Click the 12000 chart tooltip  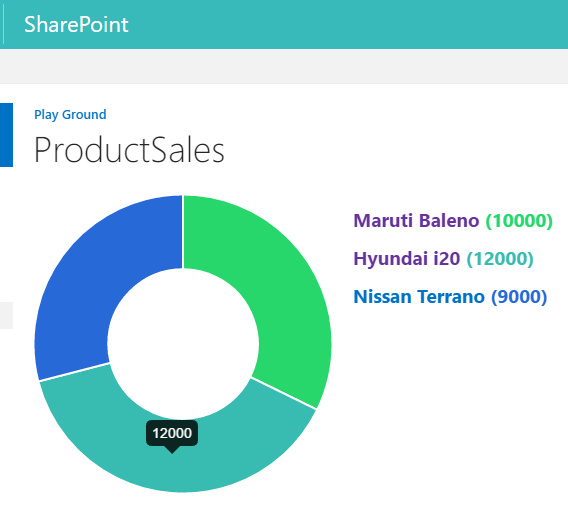coord(172,433)
